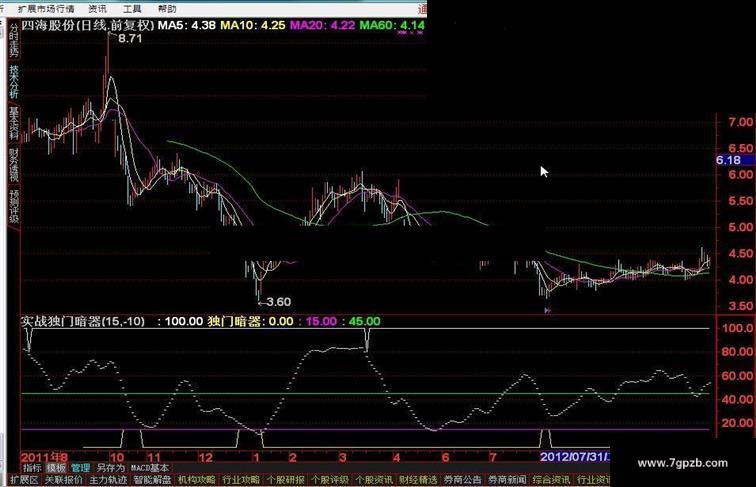Open the 工具 menu

coord(132,9)
